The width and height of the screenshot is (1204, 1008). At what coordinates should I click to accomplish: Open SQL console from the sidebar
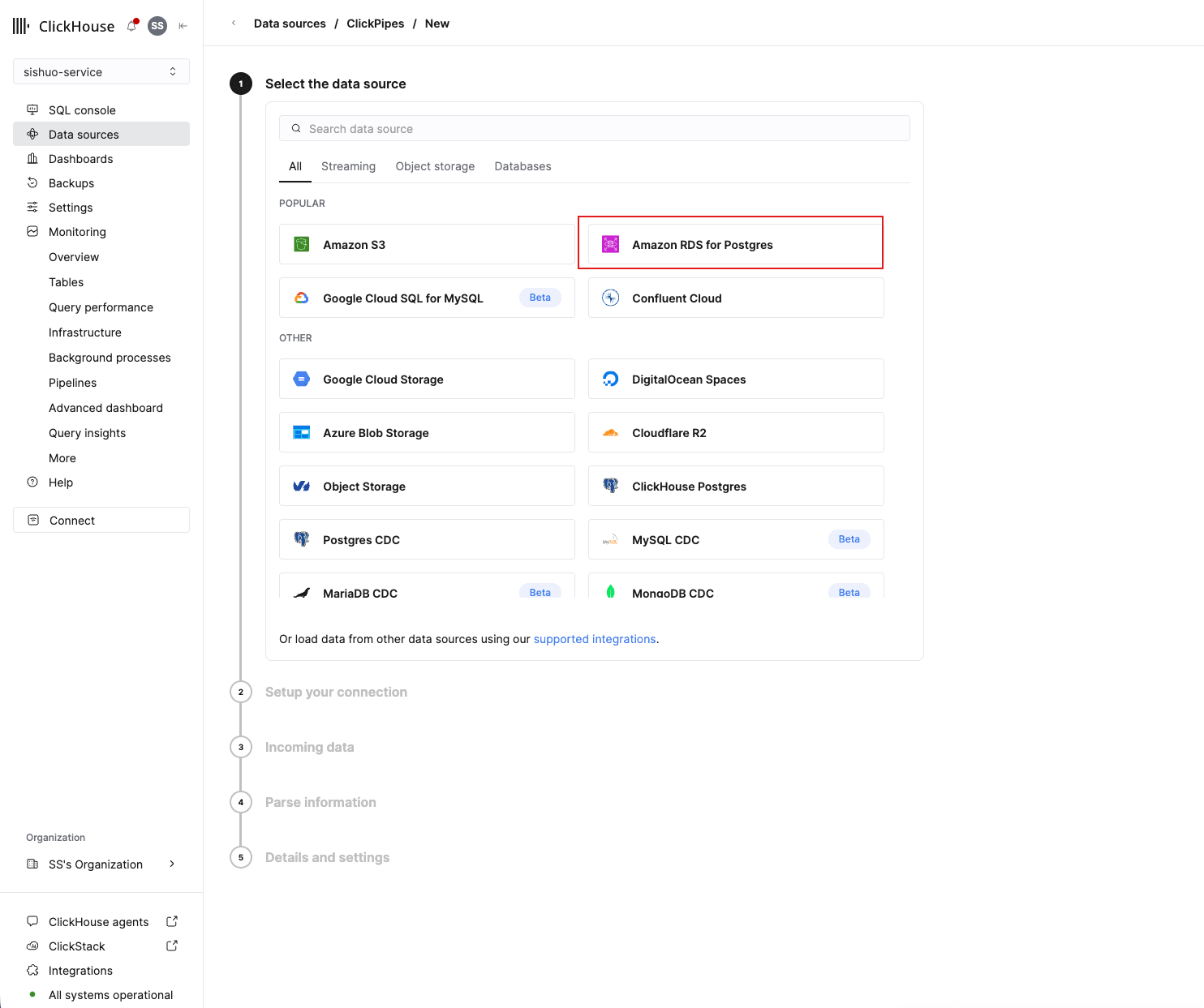[101, 109]
